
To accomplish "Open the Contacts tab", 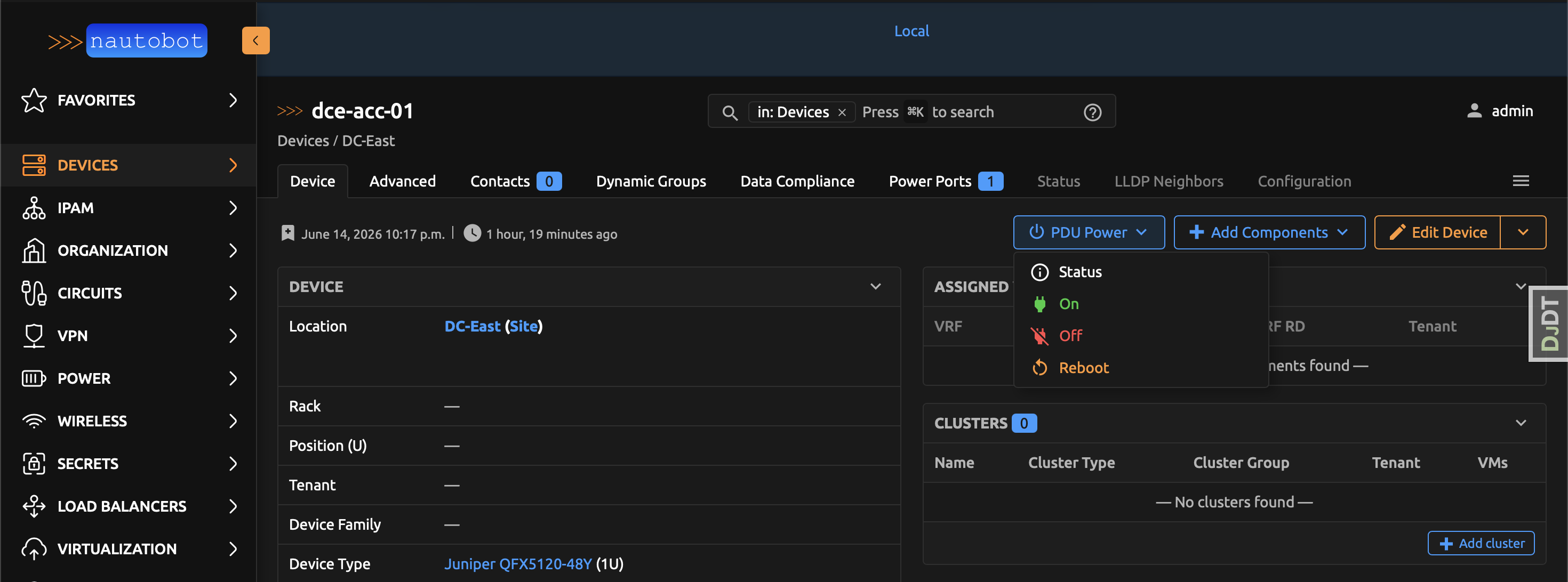I will click(515, 181).
